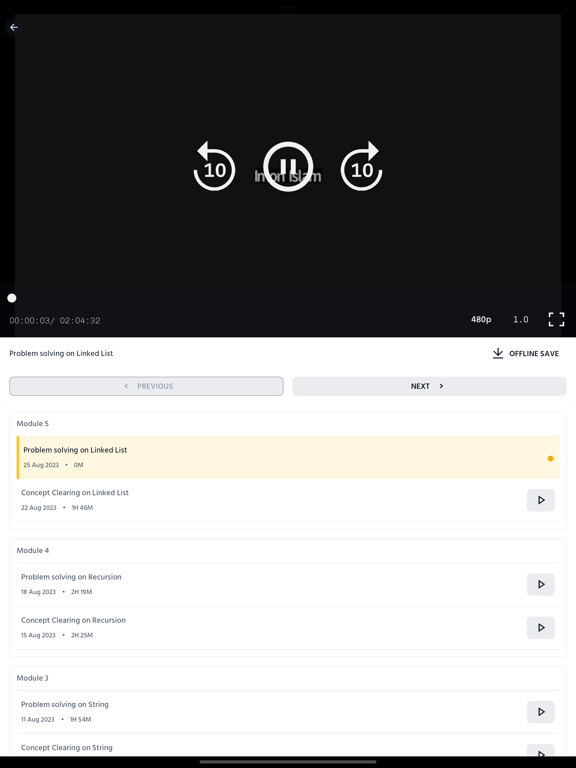Click the 2H 25M duration
The width and height of the screenshot is (576, 768).
[82, 635]
